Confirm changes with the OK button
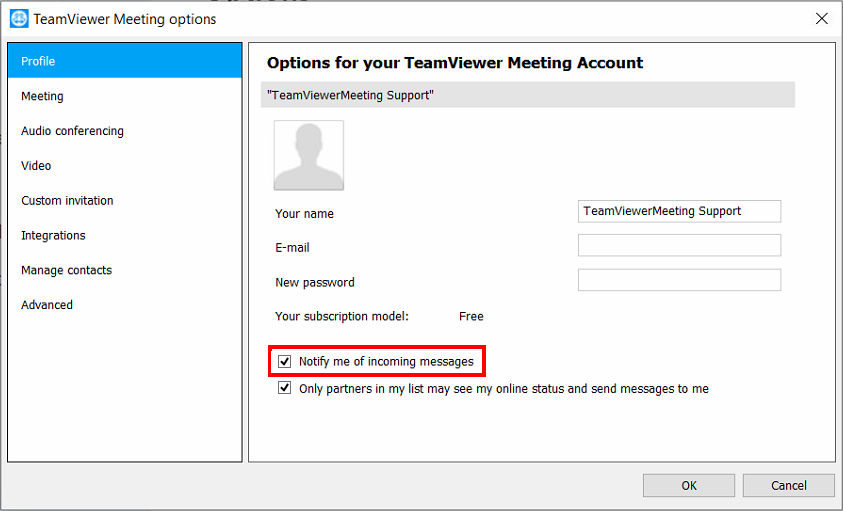843x511 pixels. [689, 485]
